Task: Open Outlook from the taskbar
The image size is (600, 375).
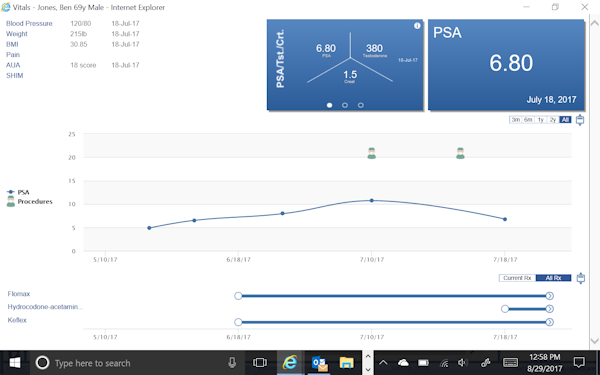Action: point(319,362)
